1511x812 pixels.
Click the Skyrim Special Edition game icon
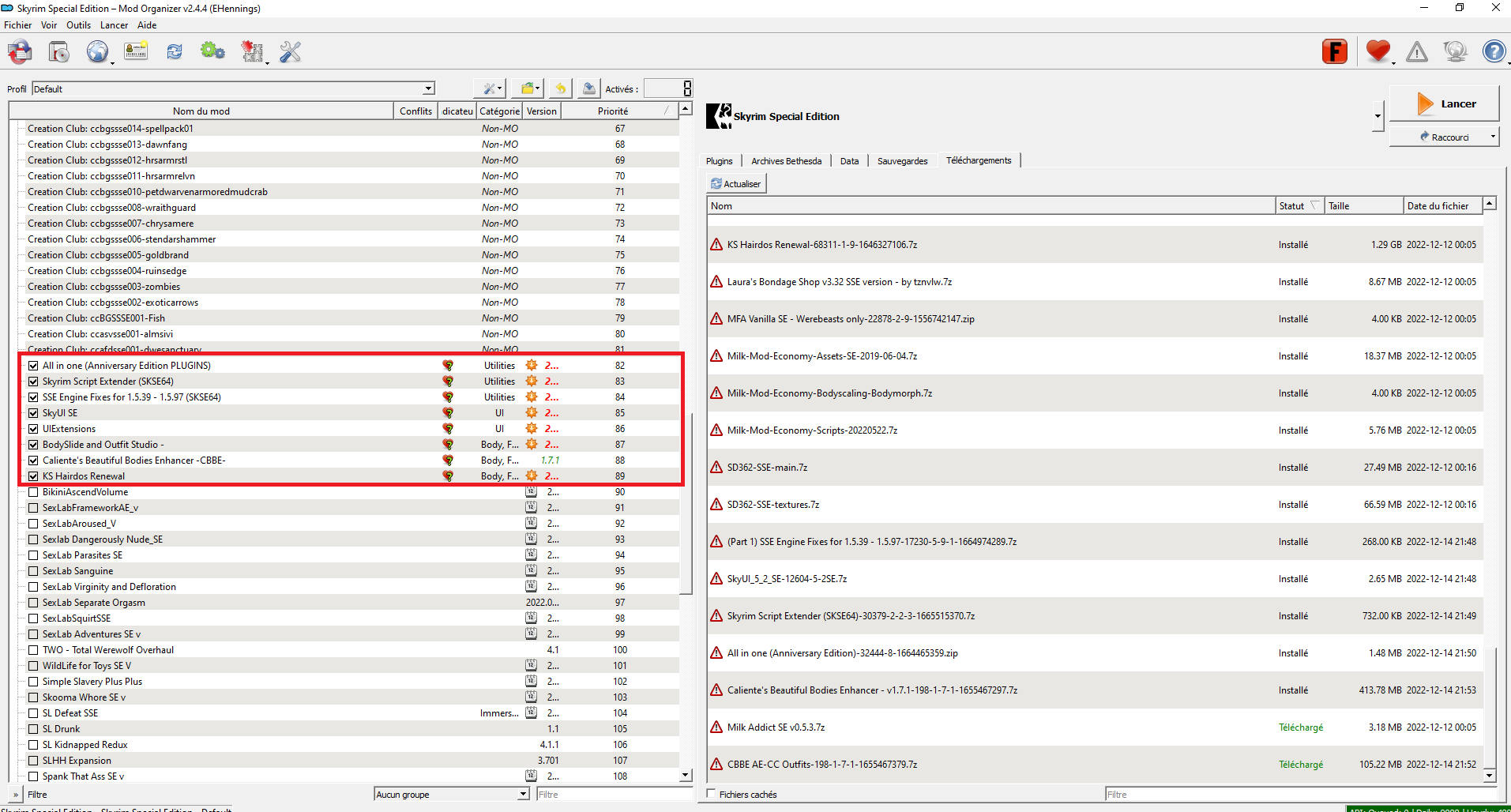[x=719, y=116]
